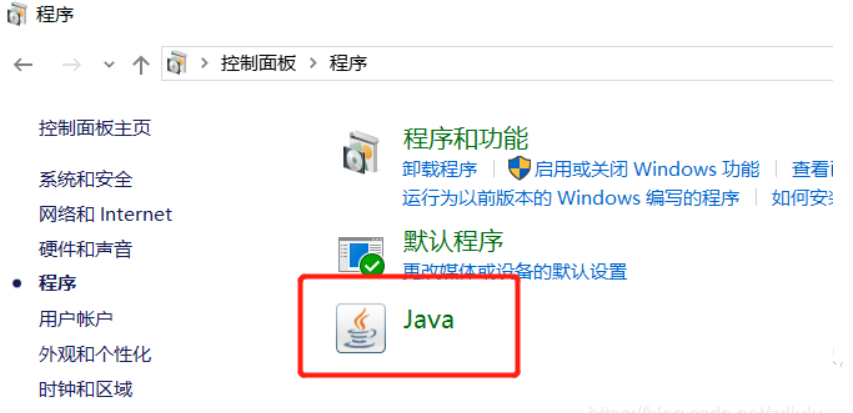
Task: Open the 控制面板主页 sidebar link
Action: pos(95,128)
